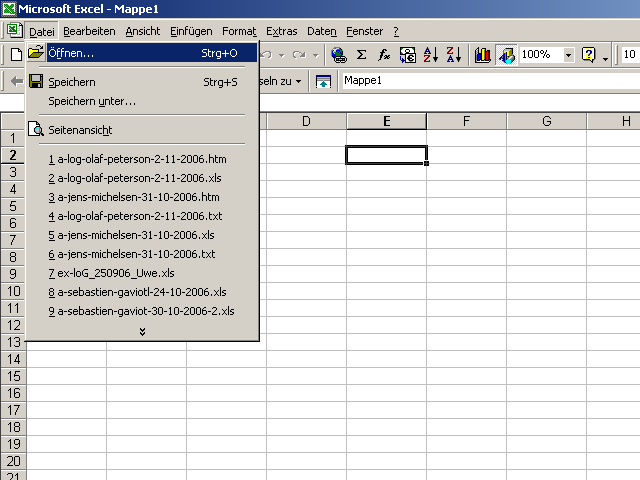The width and height of the screenshot is (640, 480).
Task: Open recent file 5 a-jens-michelsen-31-10-2006.xls
Action: coord(142,235)
